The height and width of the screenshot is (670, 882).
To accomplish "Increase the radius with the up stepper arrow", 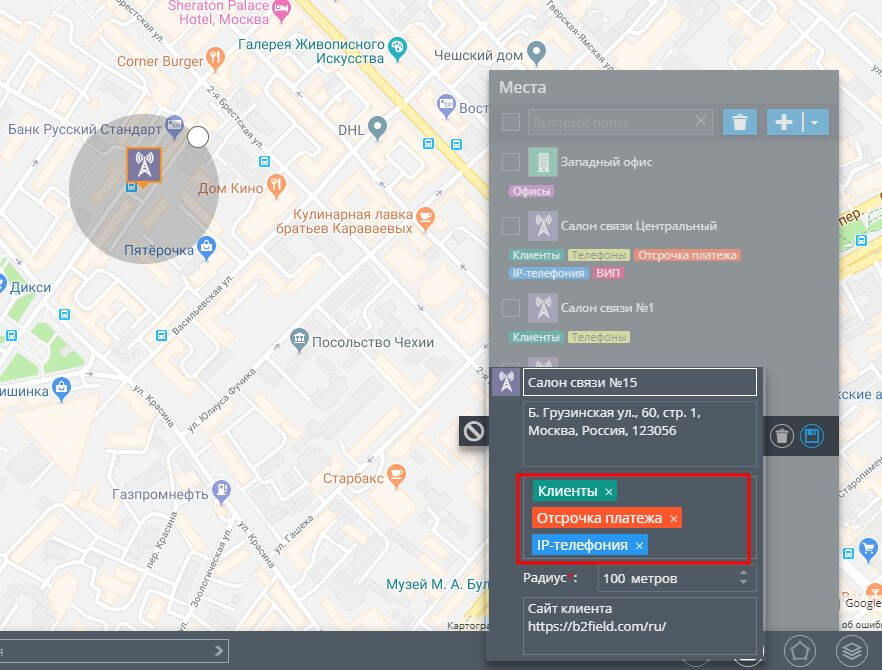I will [743, 573].
